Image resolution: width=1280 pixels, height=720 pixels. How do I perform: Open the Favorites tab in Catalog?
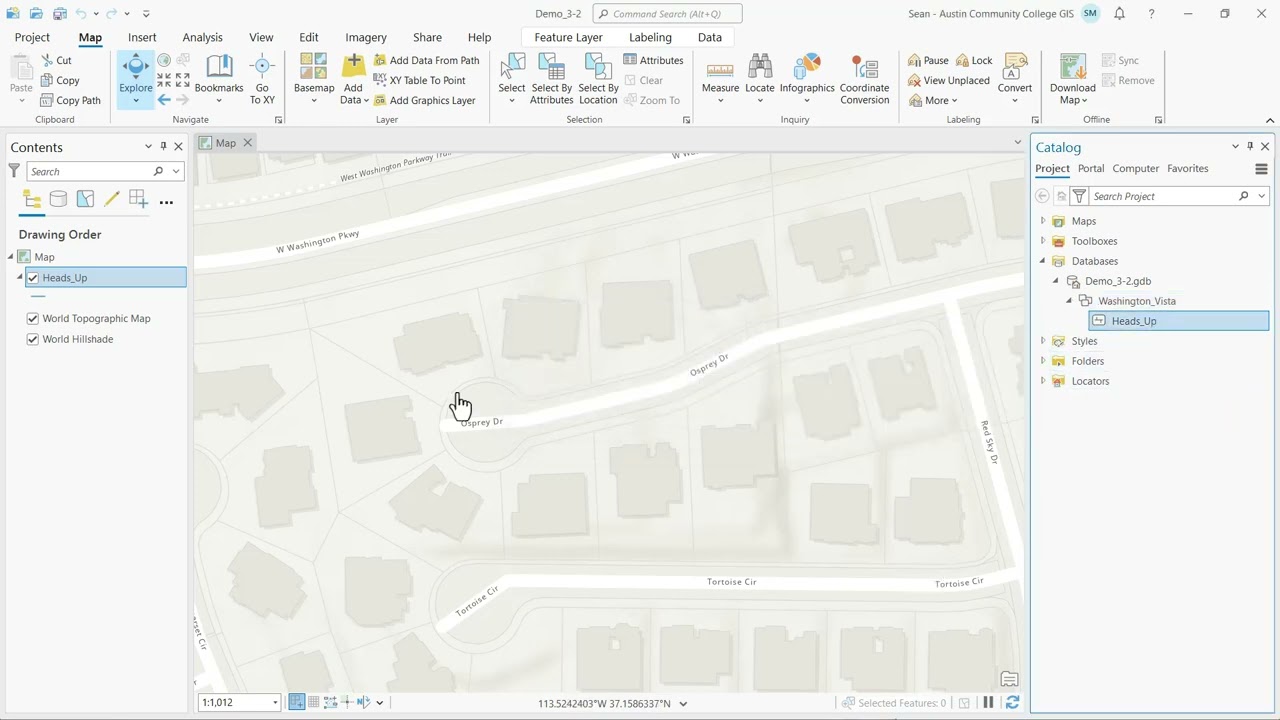click(1188, 169)
